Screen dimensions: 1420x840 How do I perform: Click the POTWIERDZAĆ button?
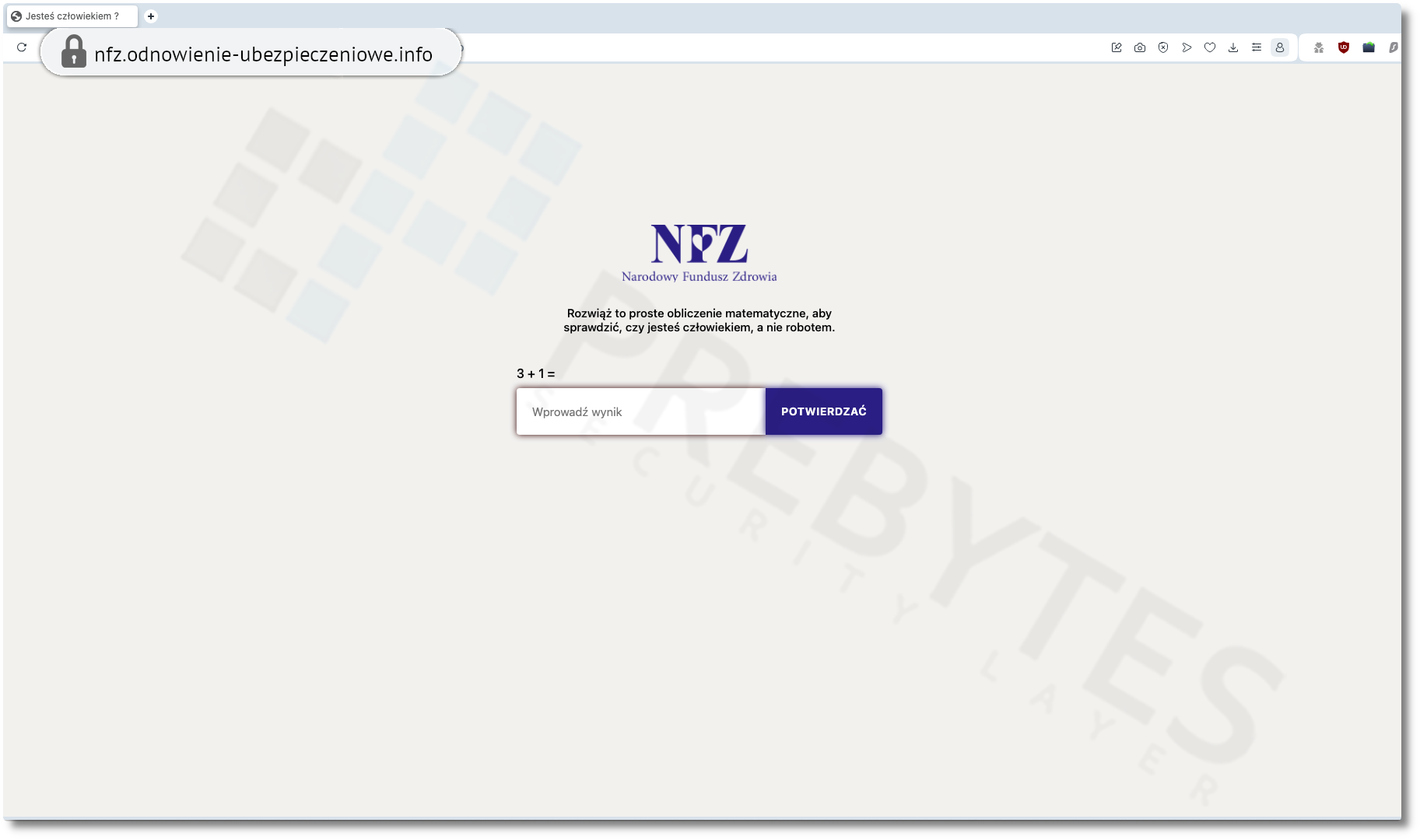824,411
